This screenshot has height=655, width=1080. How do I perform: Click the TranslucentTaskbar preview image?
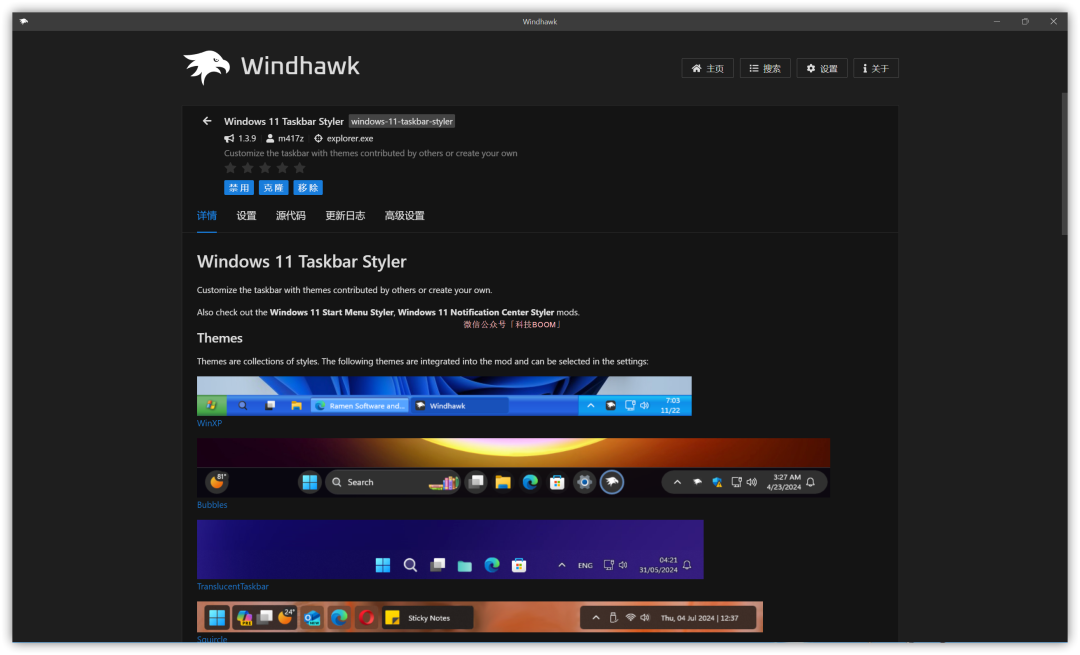[x=450, y=549]
